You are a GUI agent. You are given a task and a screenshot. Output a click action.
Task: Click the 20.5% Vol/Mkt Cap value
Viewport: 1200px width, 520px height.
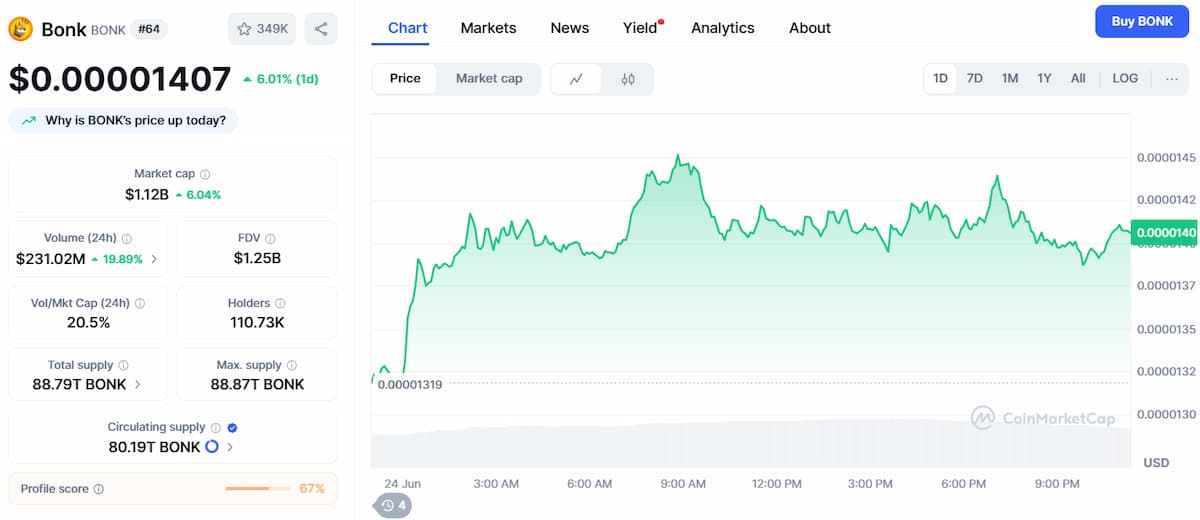(x=87, y=322)
